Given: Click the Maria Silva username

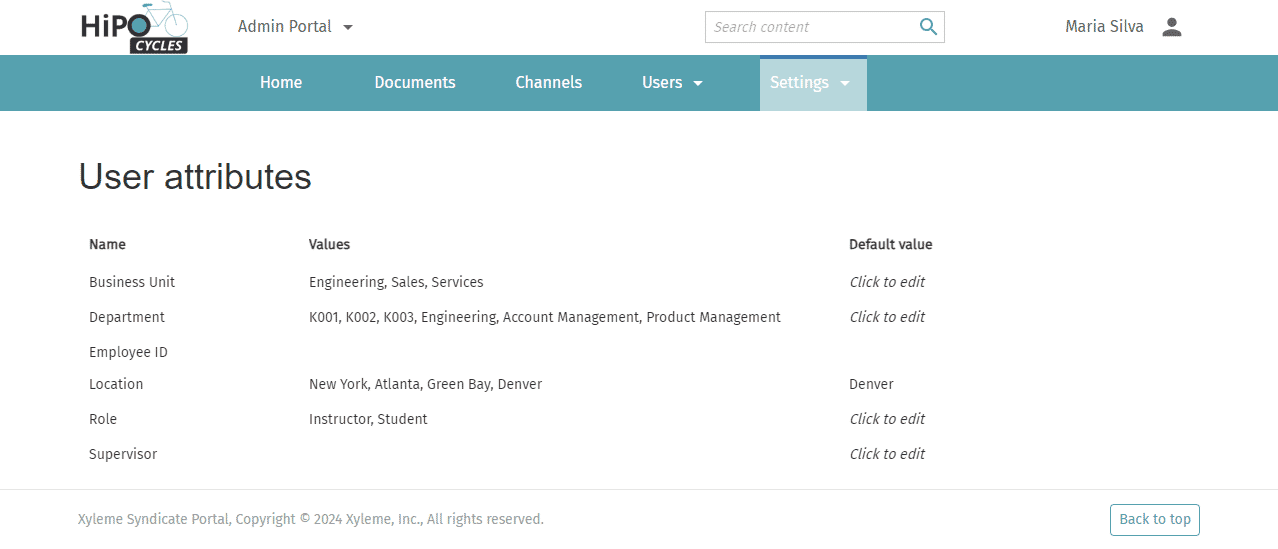Looking at the screenshot, I should [x=1104, y=27].
